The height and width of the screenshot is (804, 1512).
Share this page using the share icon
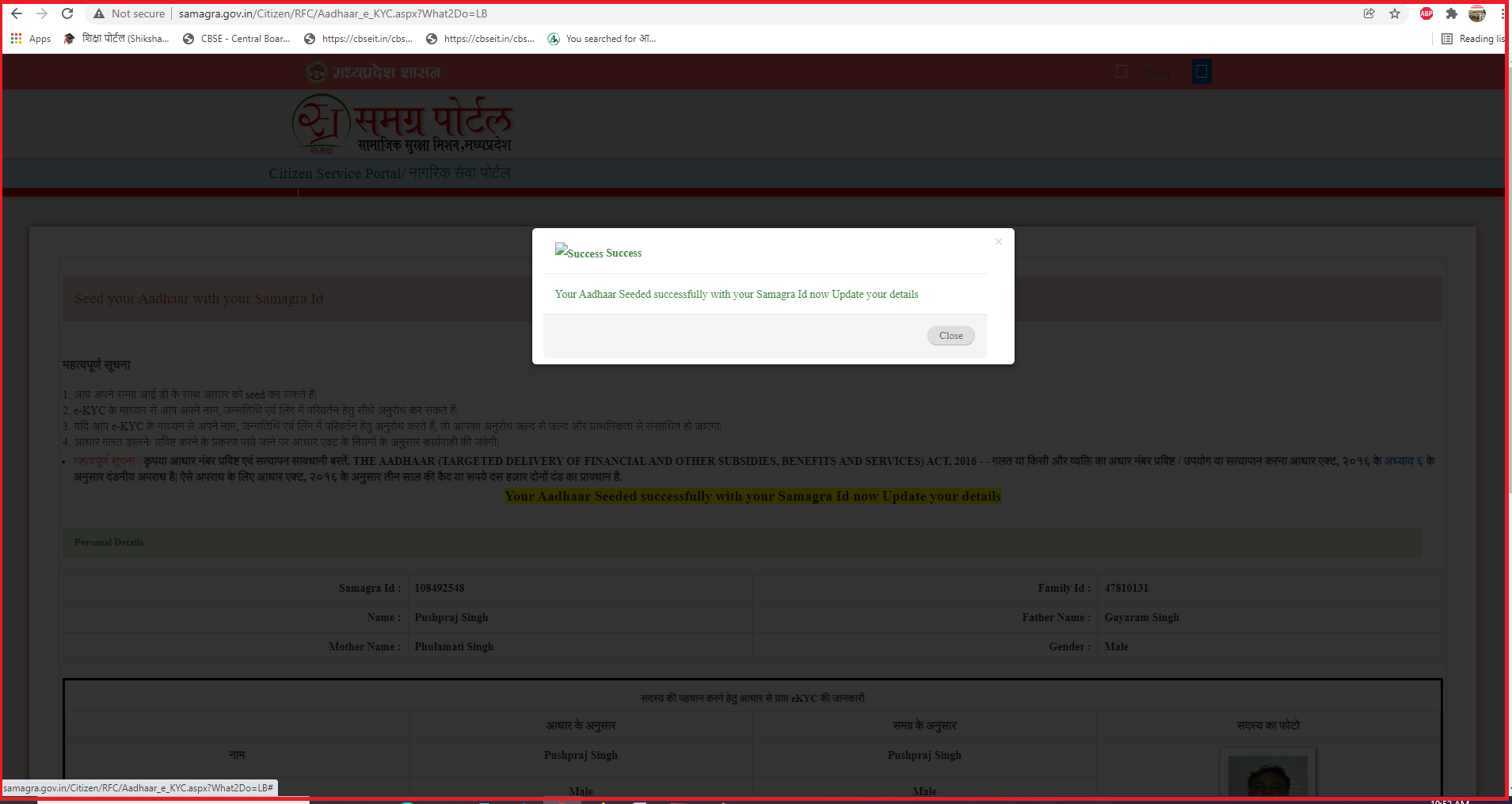[x=1369, y=13]
